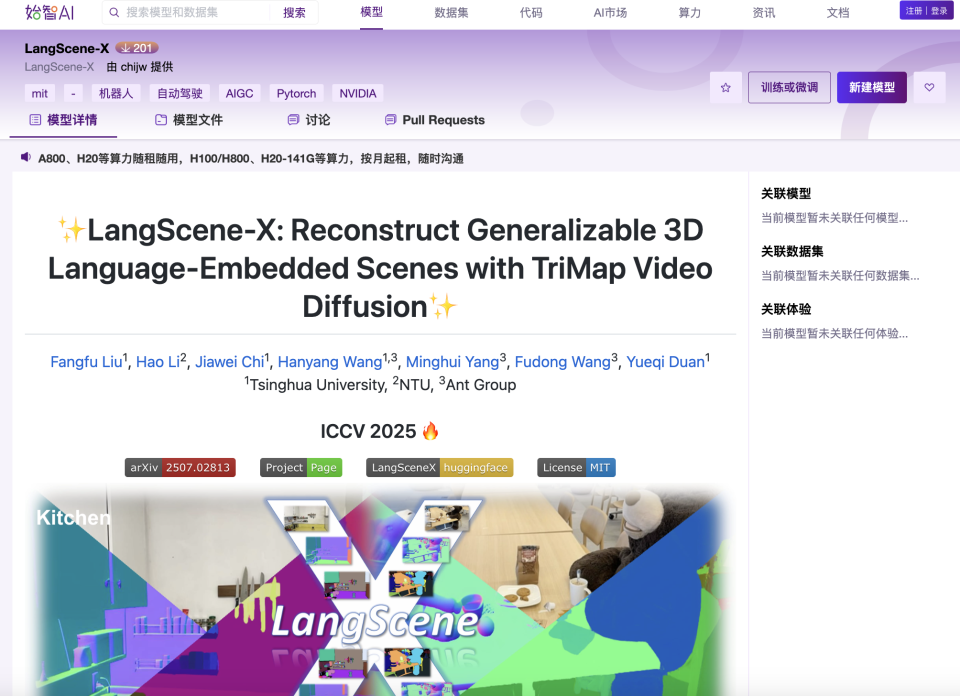Viewport: 960px width, 696px height.
Task: Open the arXiv 2507.02813 badge link
Action: coord(180,467)
